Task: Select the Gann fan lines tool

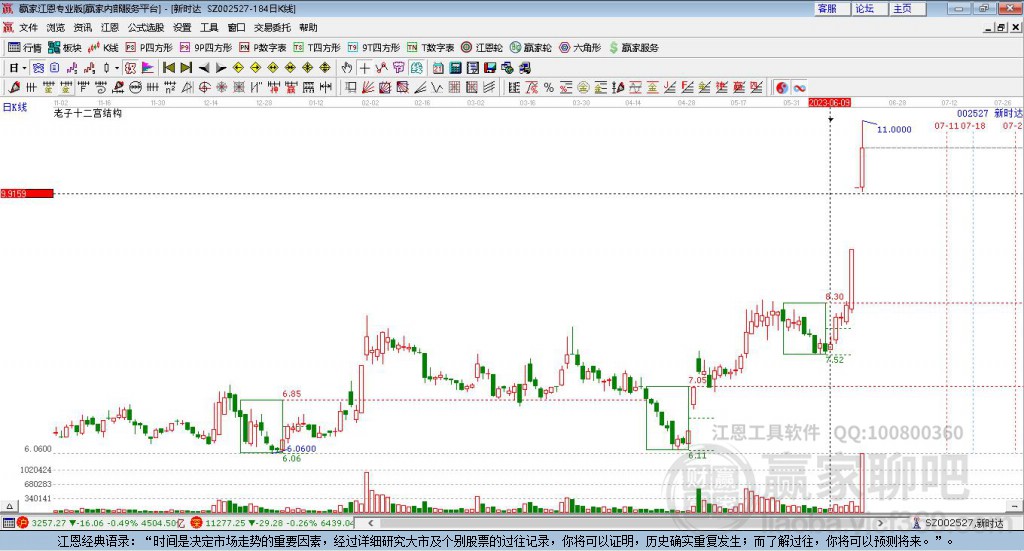Action: click(x=368, y=87)
